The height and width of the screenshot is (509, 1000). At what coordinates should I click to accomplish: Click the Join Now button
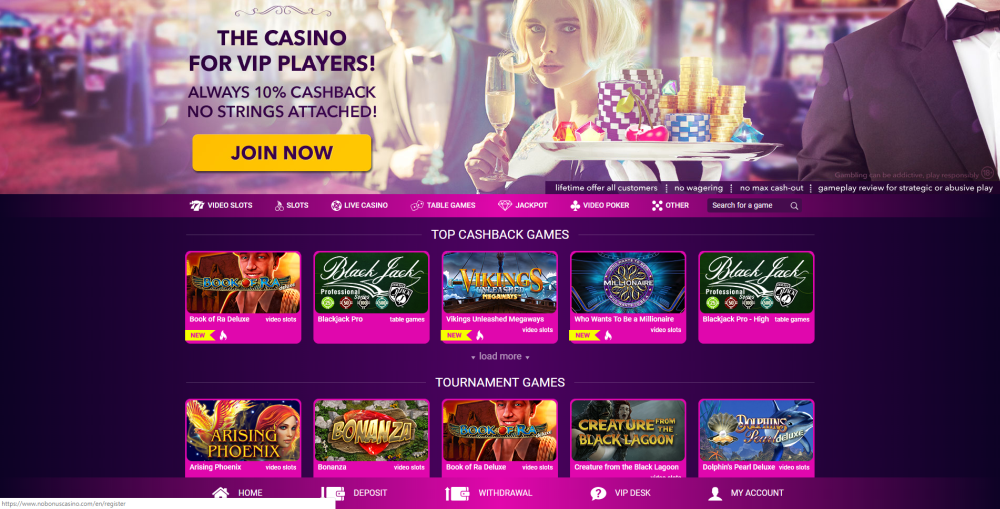point(282,152)
